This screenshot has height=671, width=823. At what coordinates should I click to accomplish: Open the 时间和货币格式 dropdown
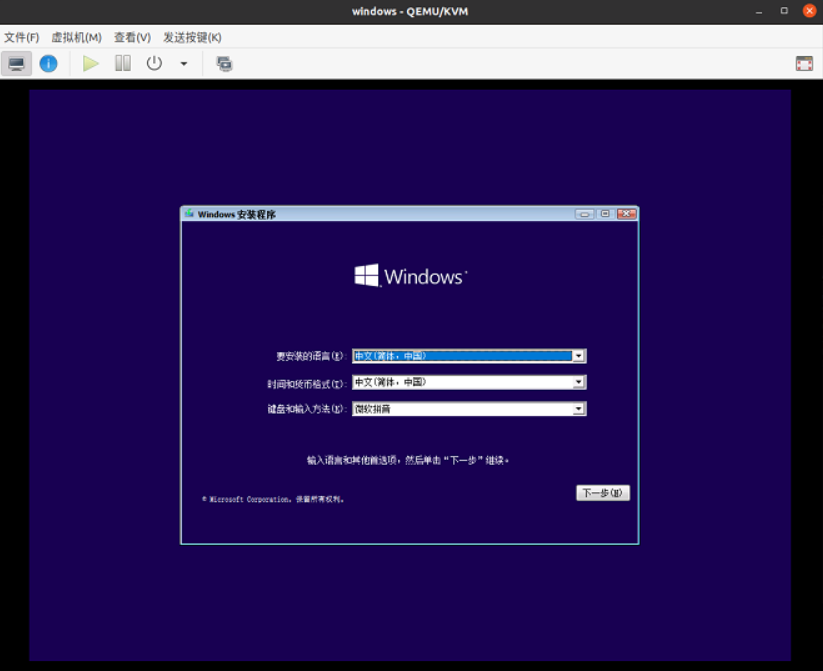tap(578, 381)
